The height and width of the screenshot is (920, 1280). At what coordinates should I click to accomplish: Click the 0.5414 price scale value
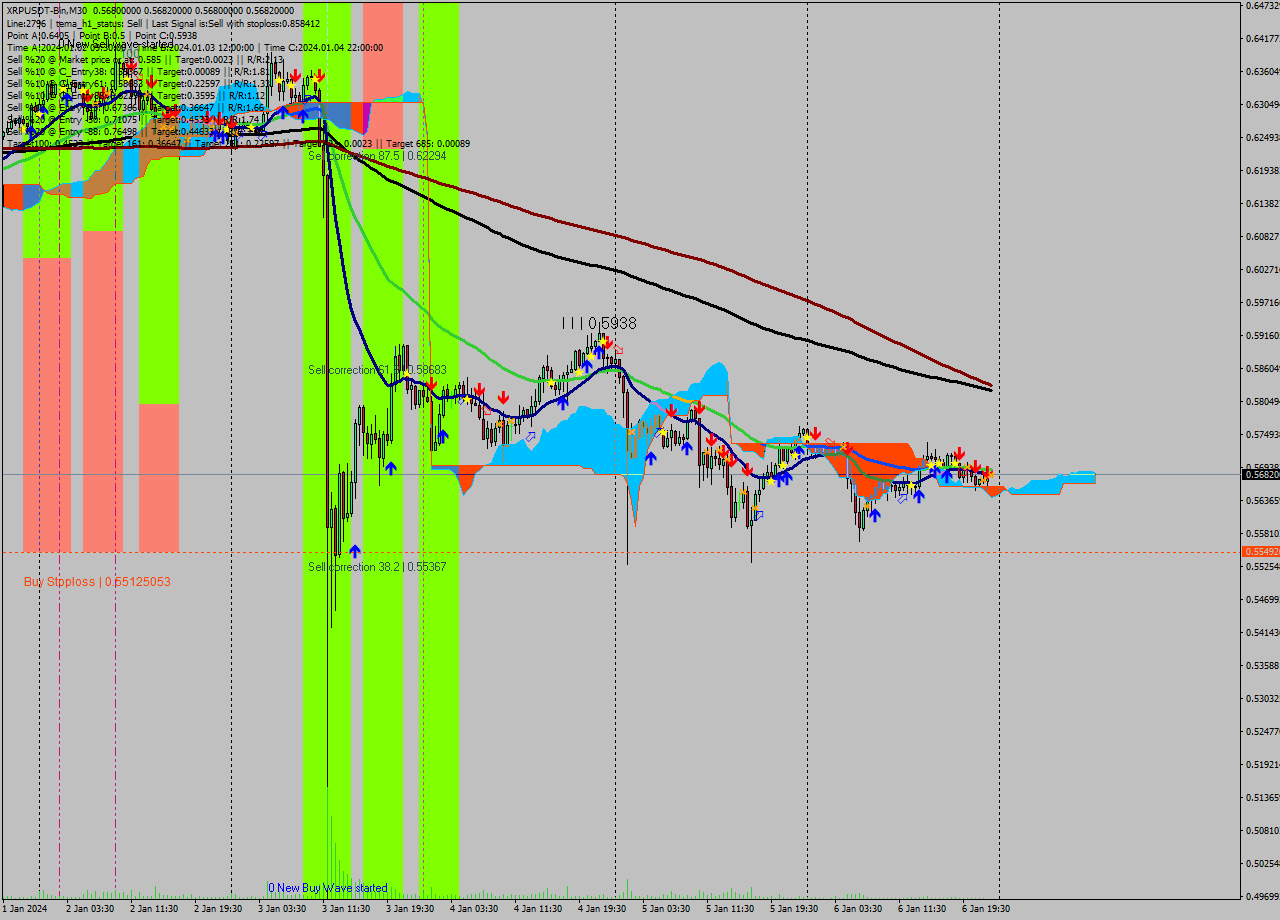(x=1262, y=633)
